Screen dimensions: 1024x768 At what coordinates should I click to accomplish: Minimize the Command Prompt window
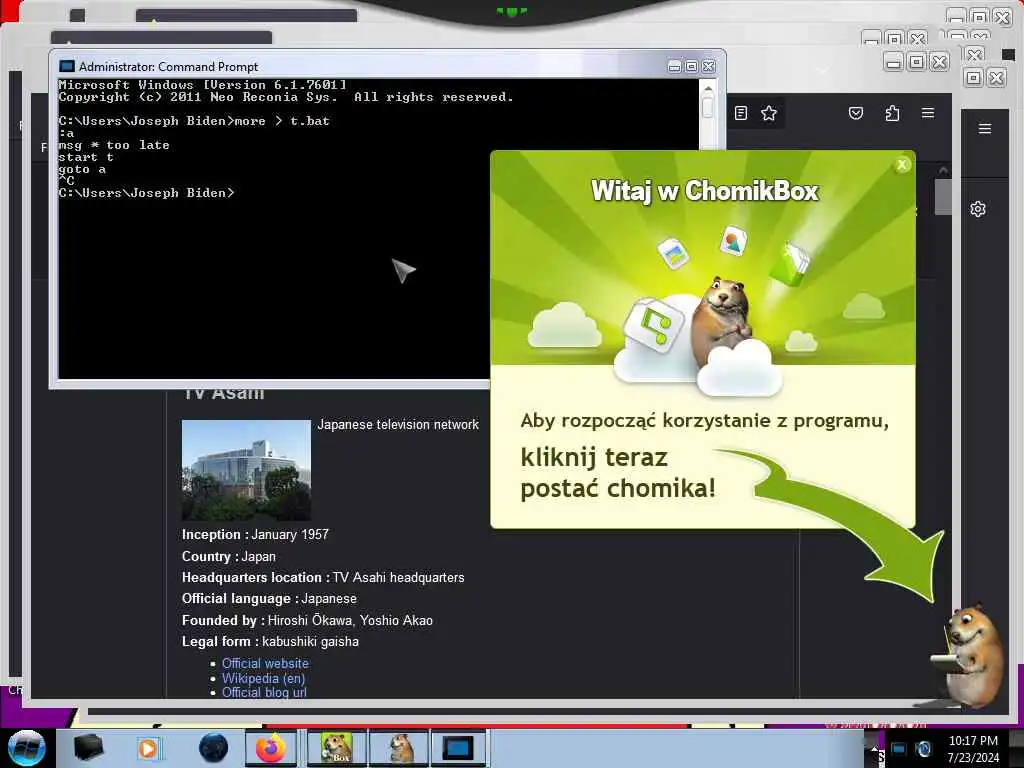675,67
